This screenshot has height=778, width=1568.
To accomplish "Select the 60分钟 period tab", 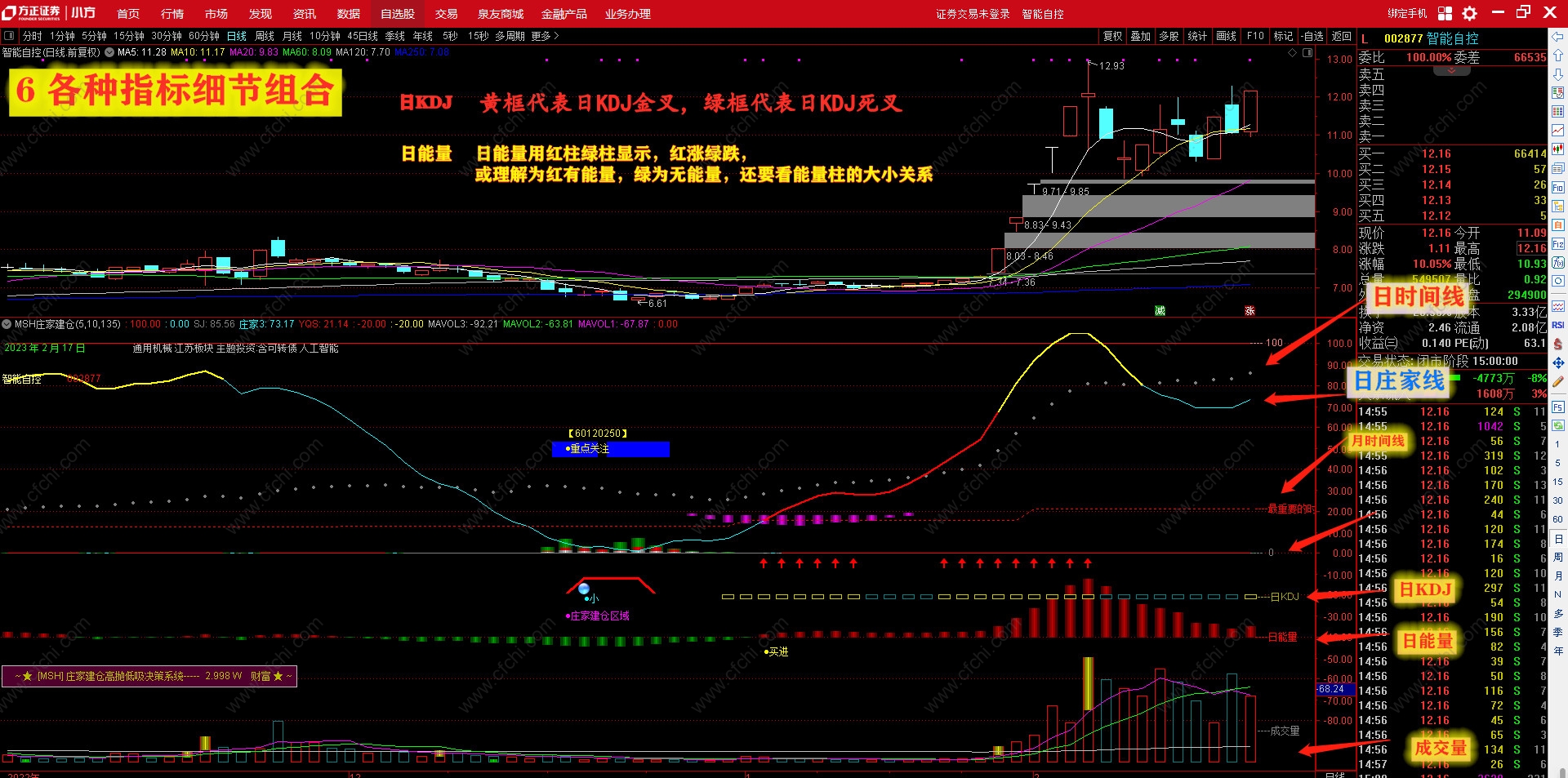I will point(204,36).
